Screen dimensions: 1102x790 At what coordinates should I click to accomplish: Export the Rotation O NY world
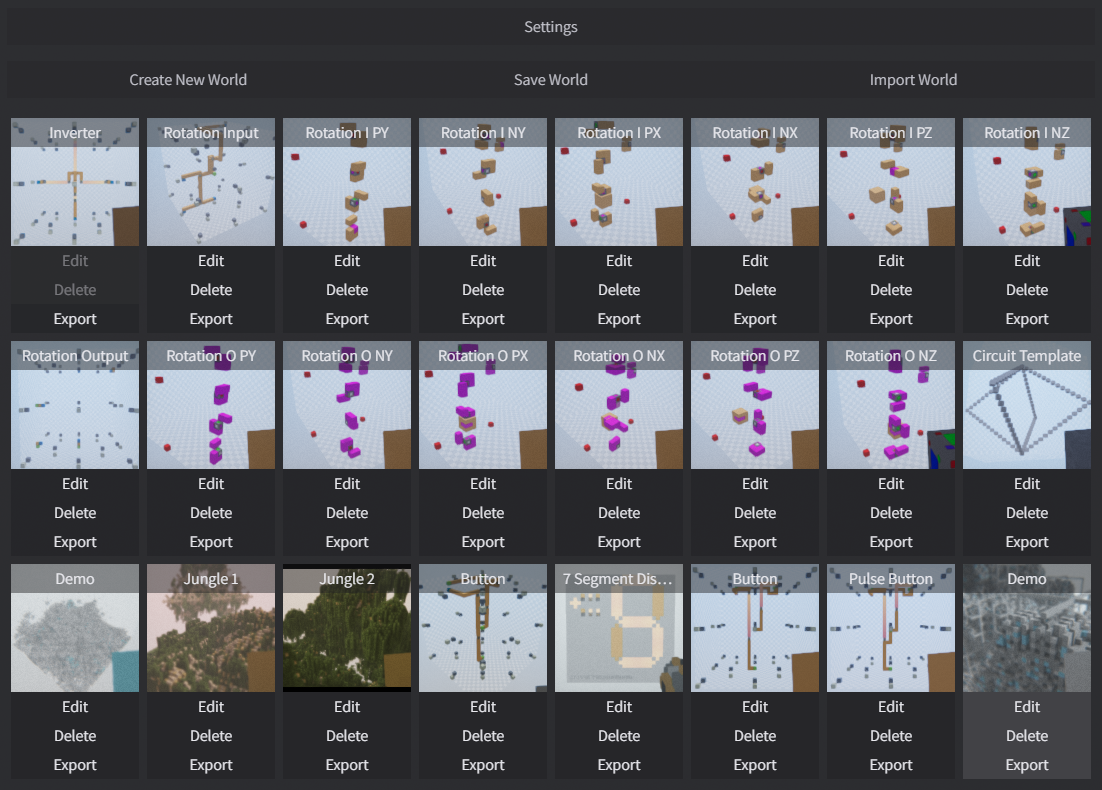pyautogui.click(x=346, y=541)
